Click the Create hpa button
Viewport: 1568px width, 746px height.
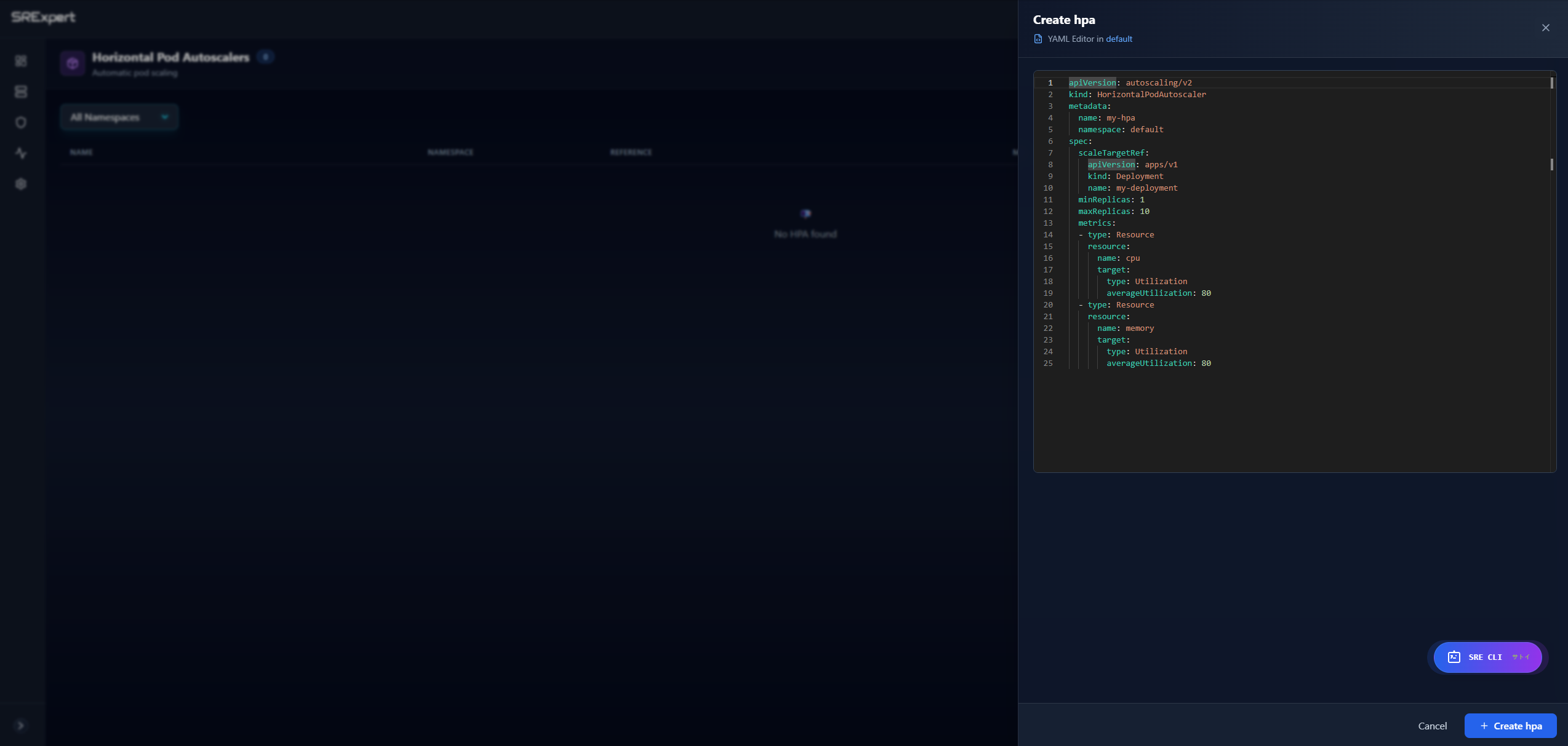pos(1510,726)
